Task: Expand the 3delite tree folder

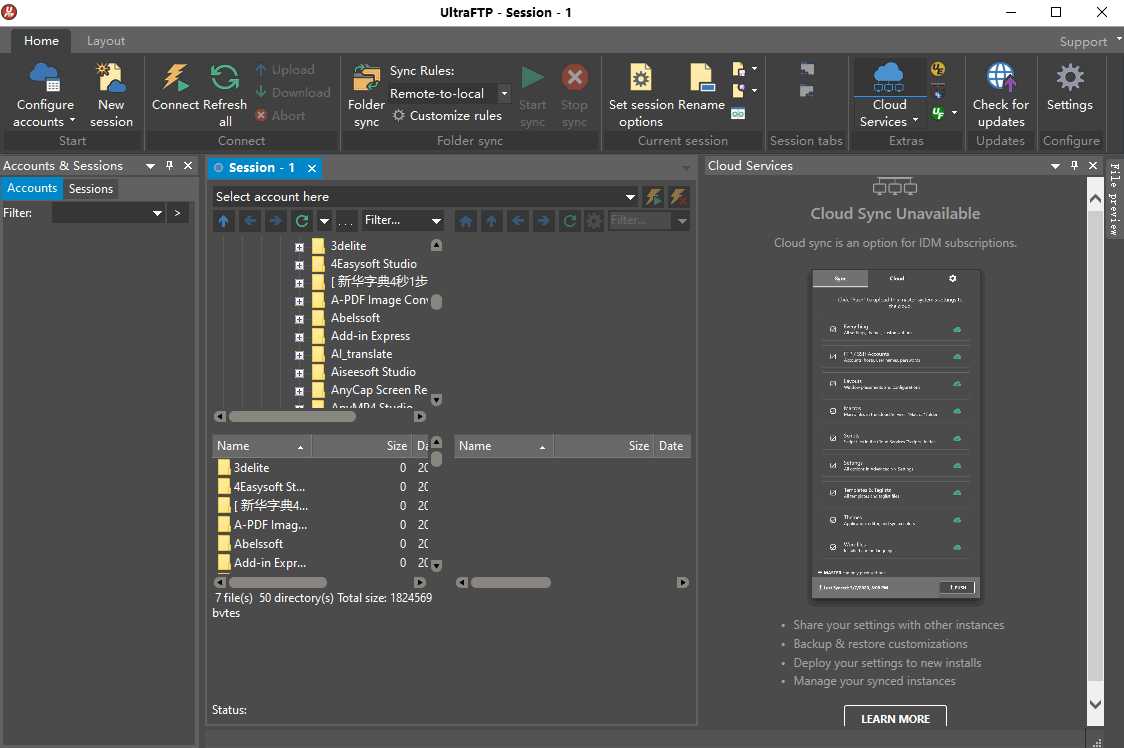Action: point(300,247)
